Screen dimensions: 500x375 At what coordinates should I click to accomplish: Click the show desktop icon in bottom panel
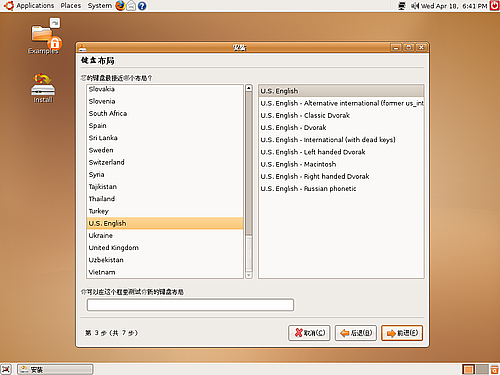[x=6, y=369]
